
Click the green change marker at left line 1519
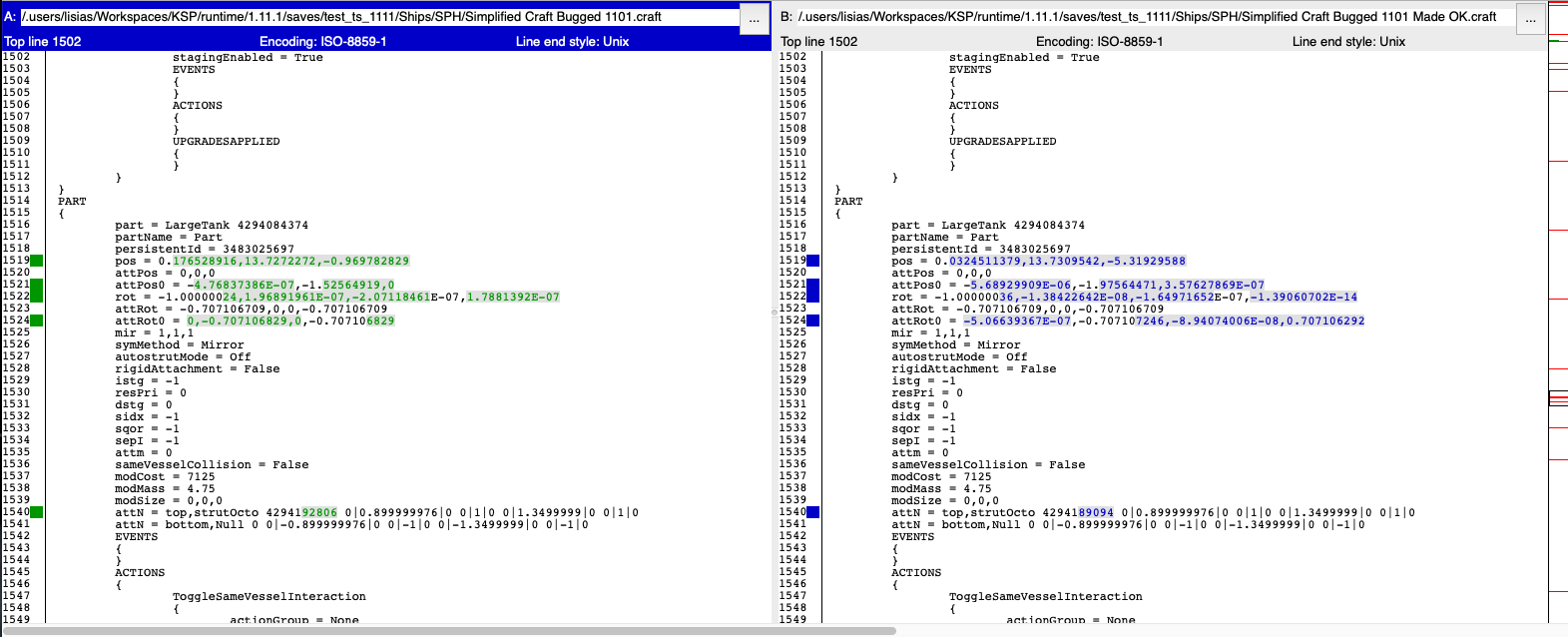37,261
